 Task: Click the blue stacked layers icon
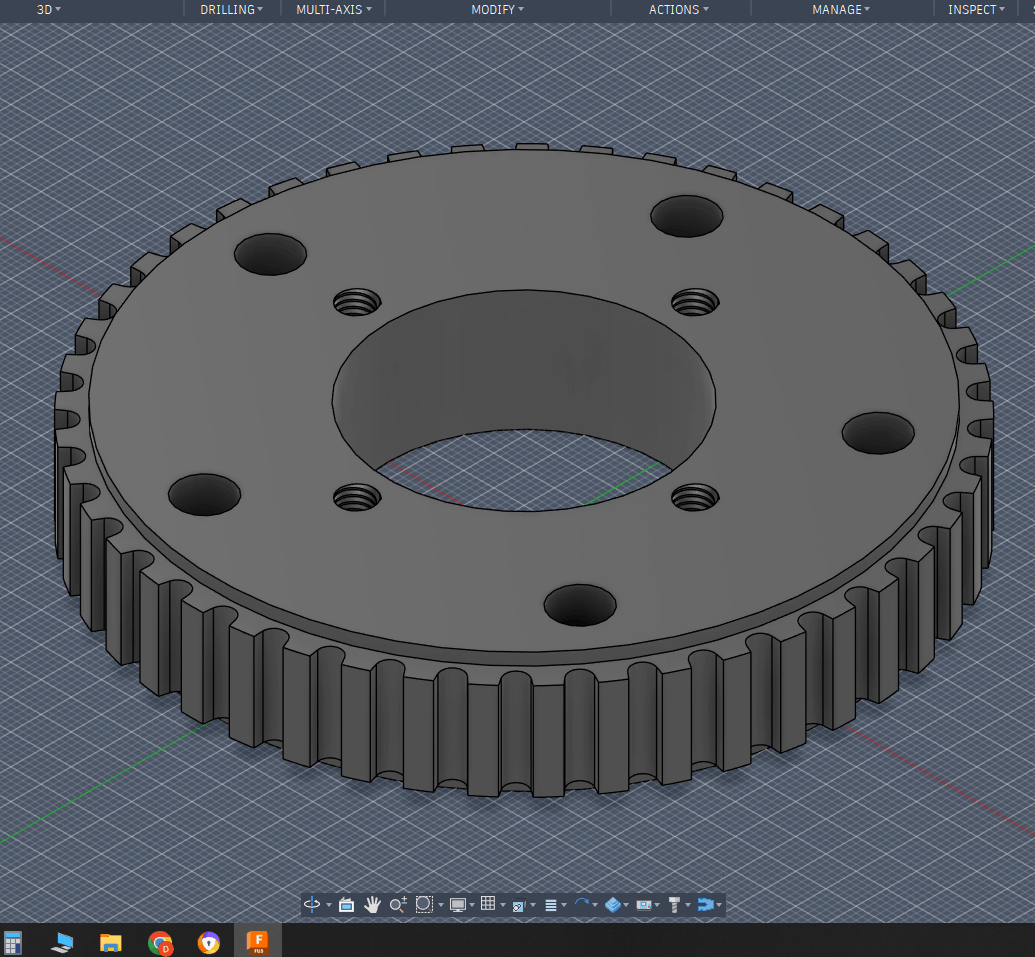click(x=612, y=904)
